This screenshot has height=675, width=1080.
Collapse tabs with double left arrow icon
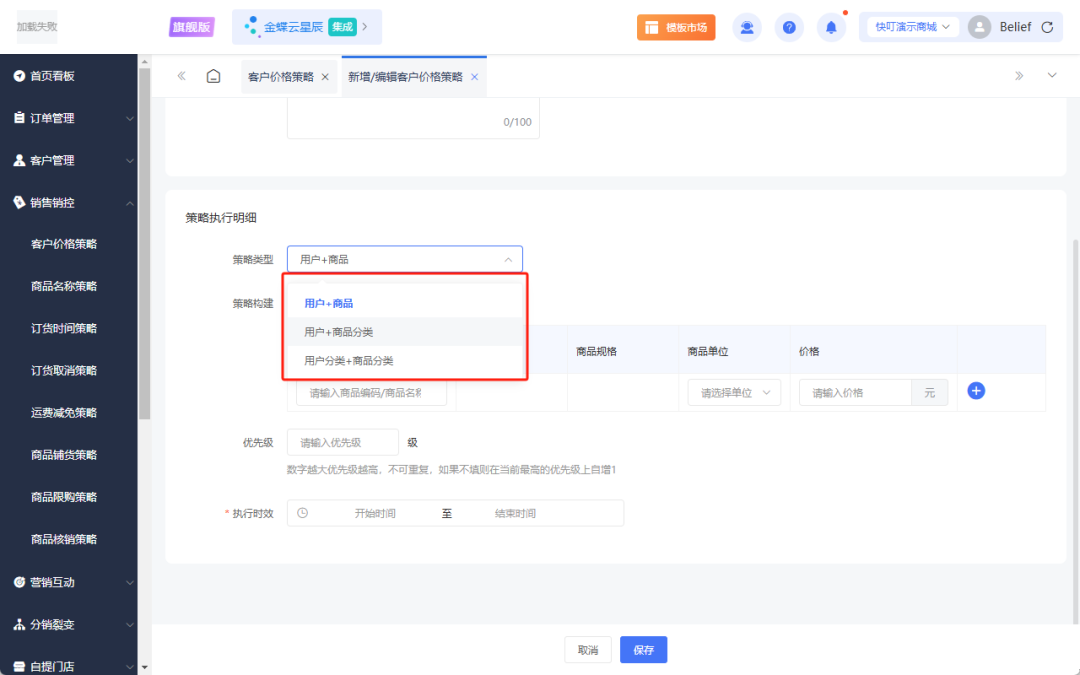[x=181, y=76]
